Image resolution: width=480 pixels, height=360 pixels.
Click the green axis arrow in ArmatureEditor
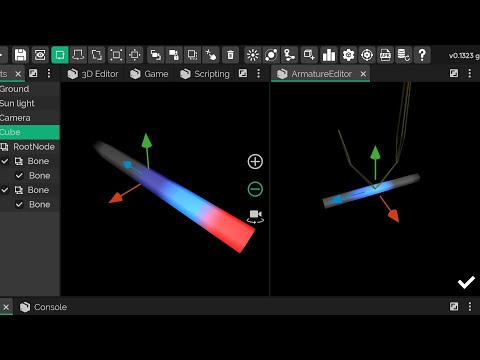click(x=375, y=154)
